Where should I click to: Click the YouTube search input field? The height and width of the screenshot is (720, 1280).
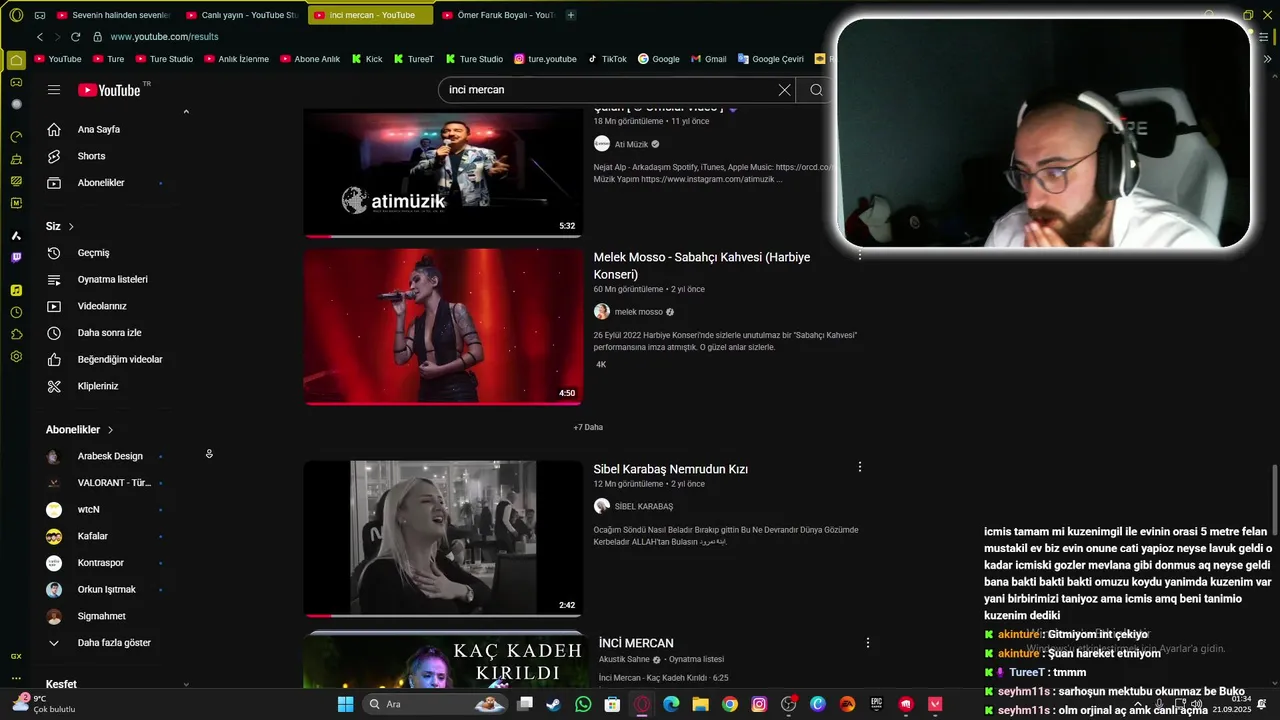click(610, 90)
